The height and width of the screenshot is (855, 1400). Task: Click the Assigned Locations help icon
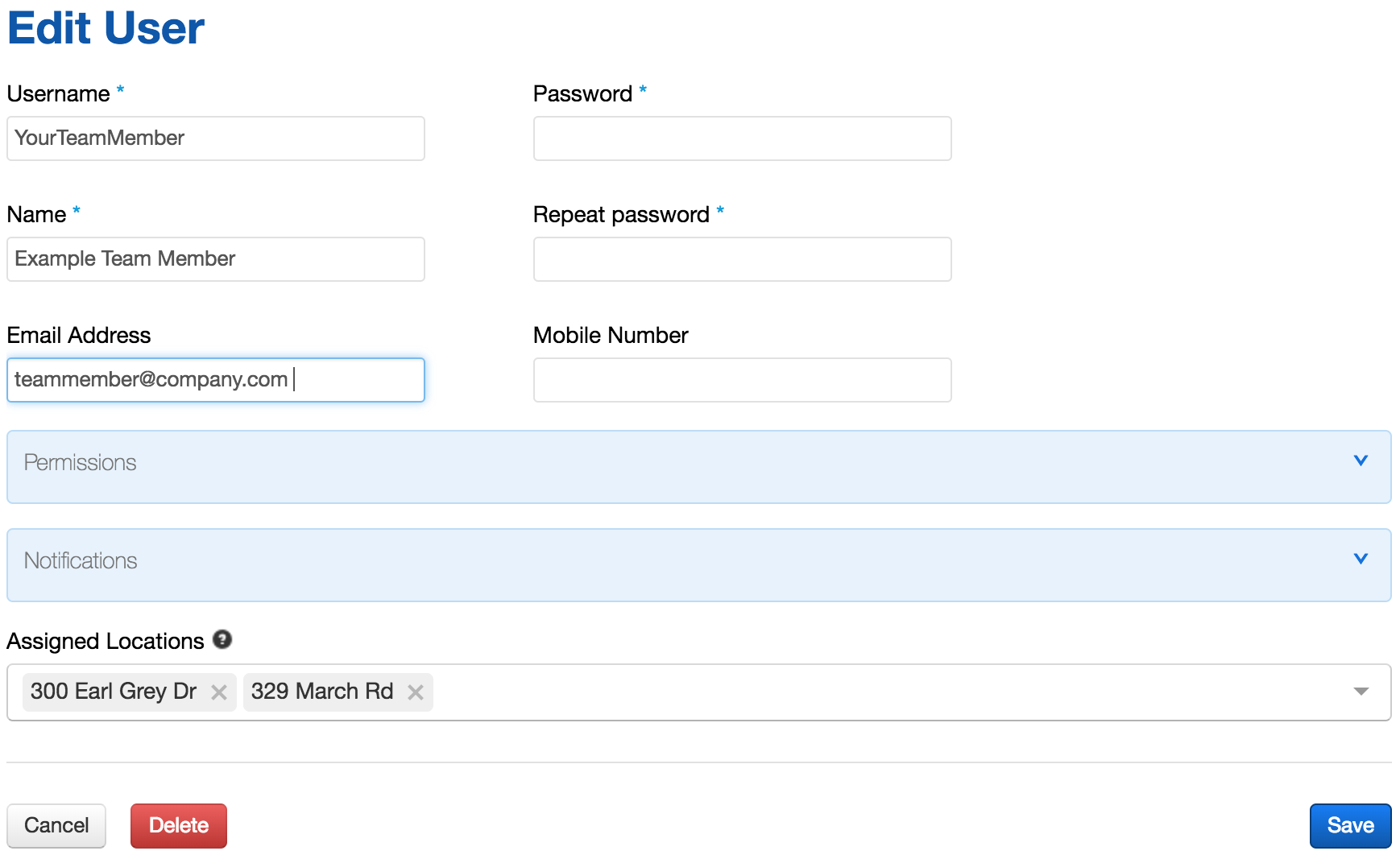coord(222,639)
